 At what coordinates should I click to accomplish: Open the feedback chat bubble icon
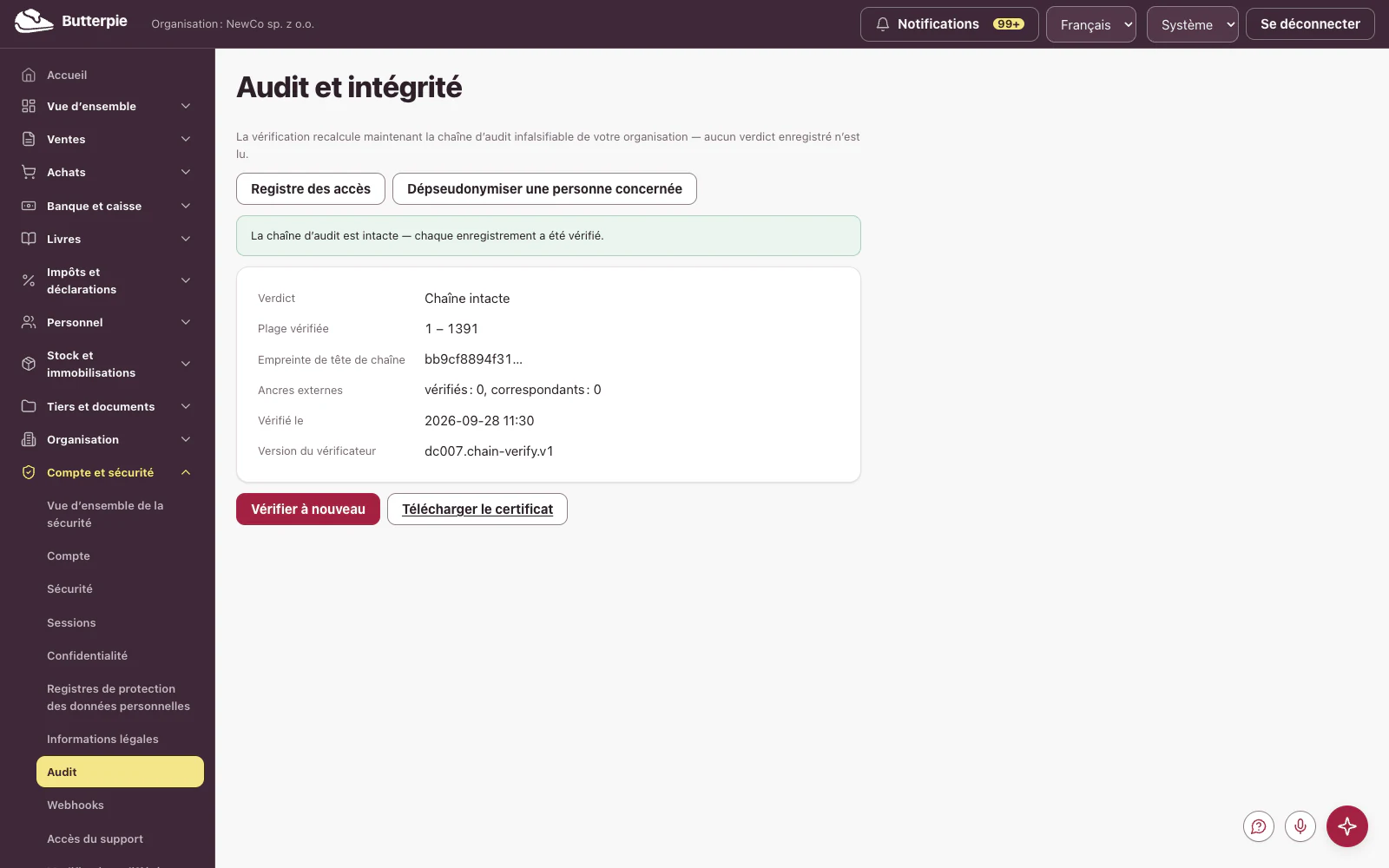tap(1259, 826)
